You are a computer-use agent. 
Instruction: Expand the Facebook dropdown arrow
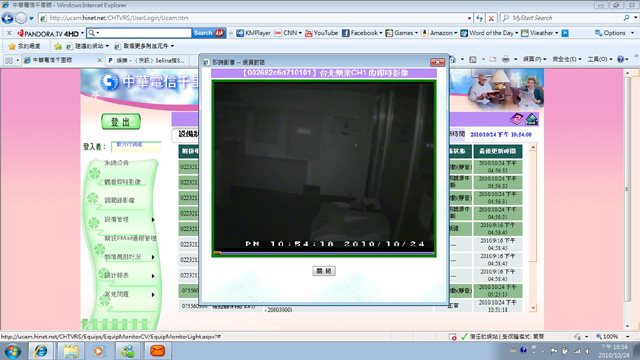(x=381, y=33)
